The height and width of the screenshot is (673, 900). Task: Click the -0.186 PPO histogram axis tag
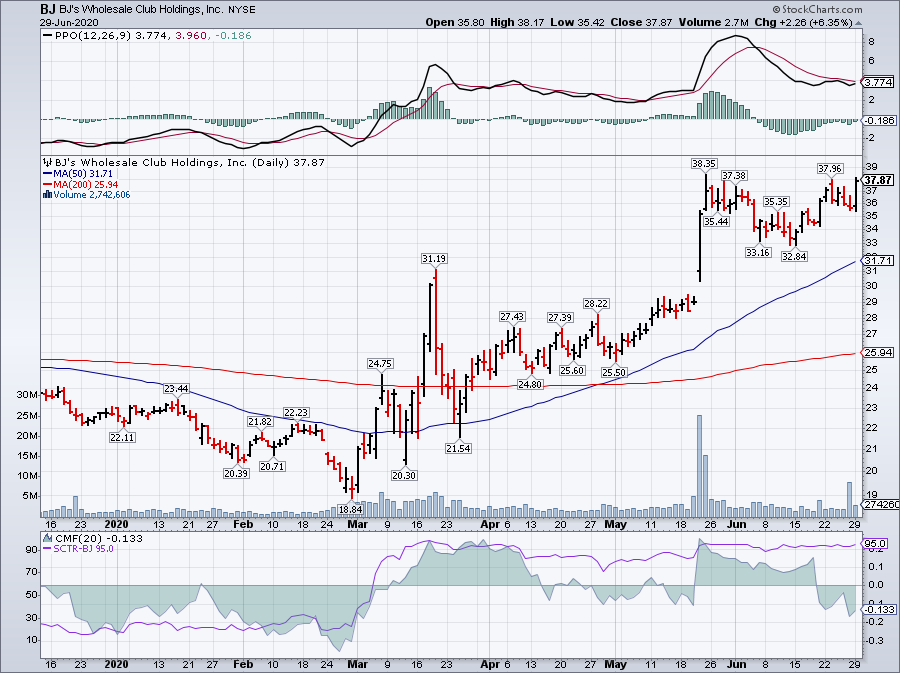[x=878, y=120]
